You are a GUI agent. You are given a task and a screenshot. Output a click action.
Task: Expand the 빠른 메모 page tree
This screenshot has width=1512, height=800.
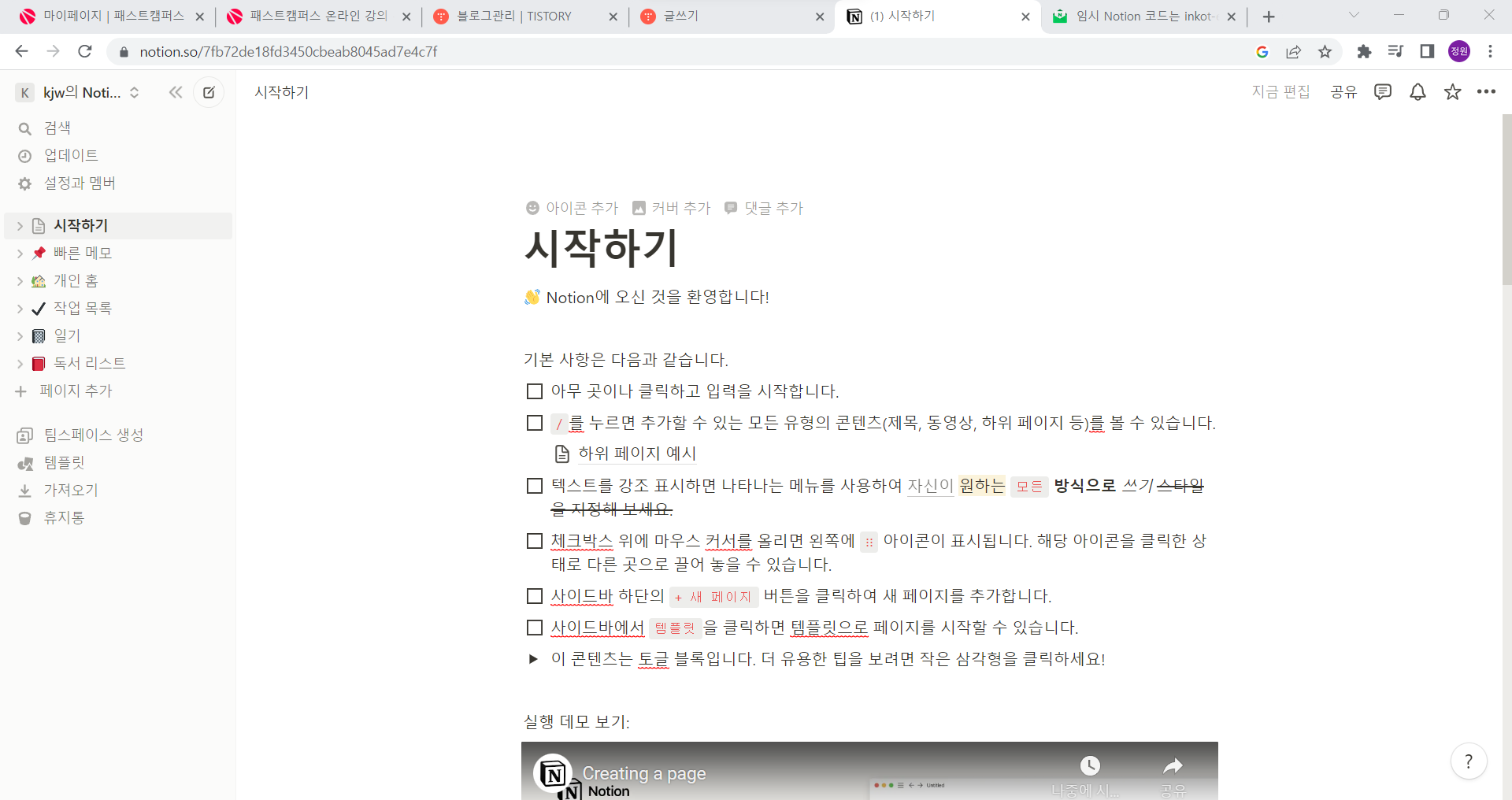coord(20,254)
